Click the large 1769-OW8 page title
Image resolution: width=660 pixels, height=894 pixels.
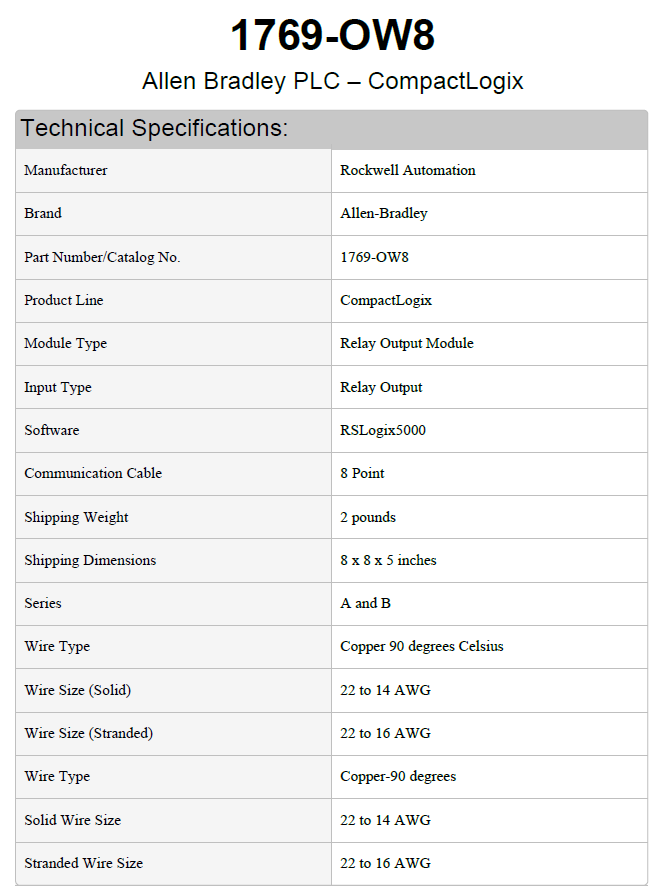[x=332, y=36]
